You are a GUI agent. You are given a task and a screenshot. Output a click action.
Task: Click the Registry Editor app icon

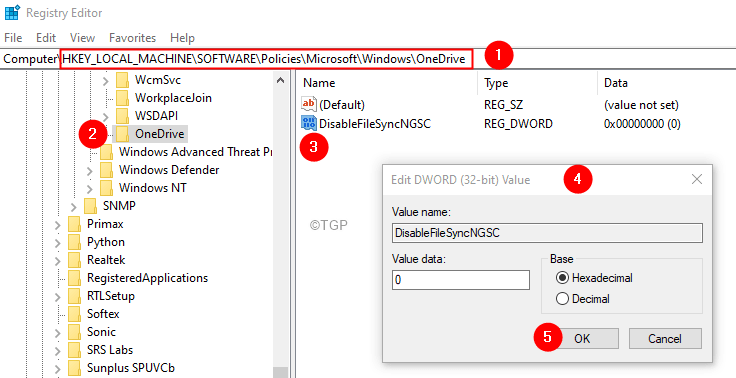(x=12, y=13)
